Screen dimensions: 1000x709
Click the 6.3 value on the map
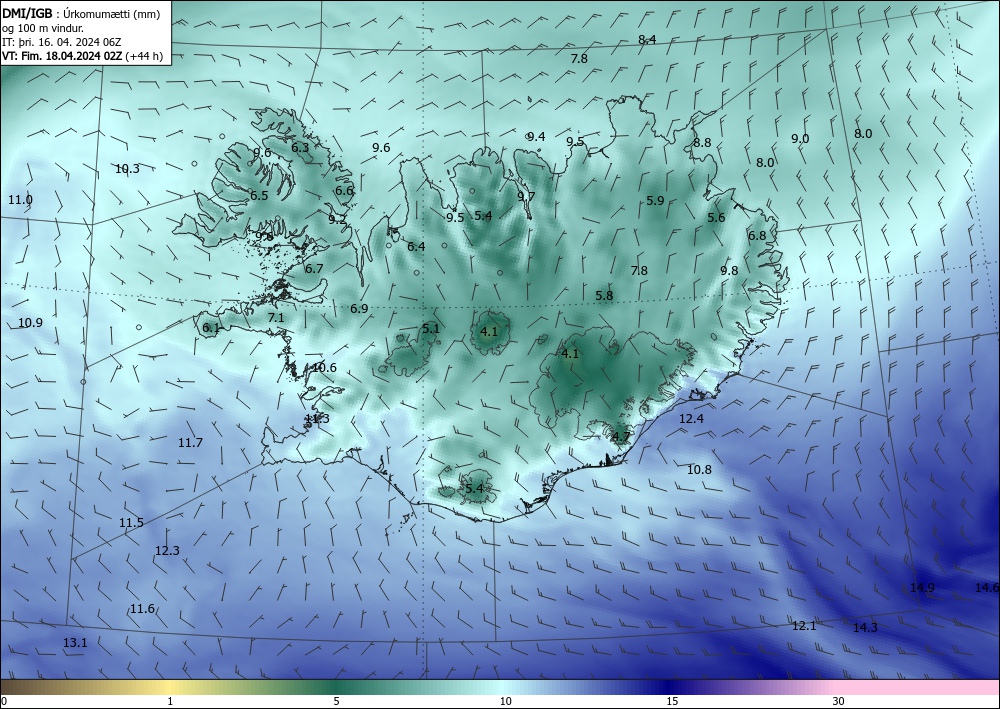click(300, 147)
